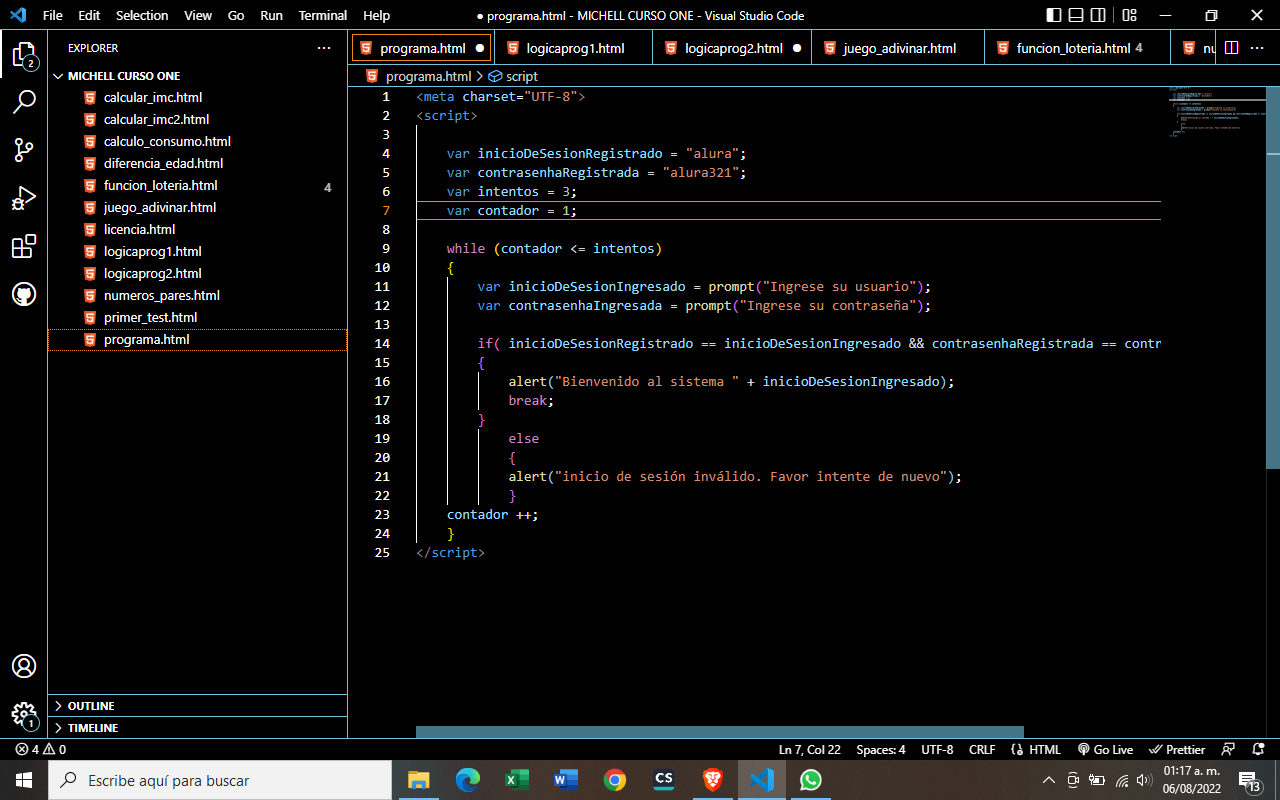
Task: Click the errors and warnings status indicator
Action: (41, 749)
